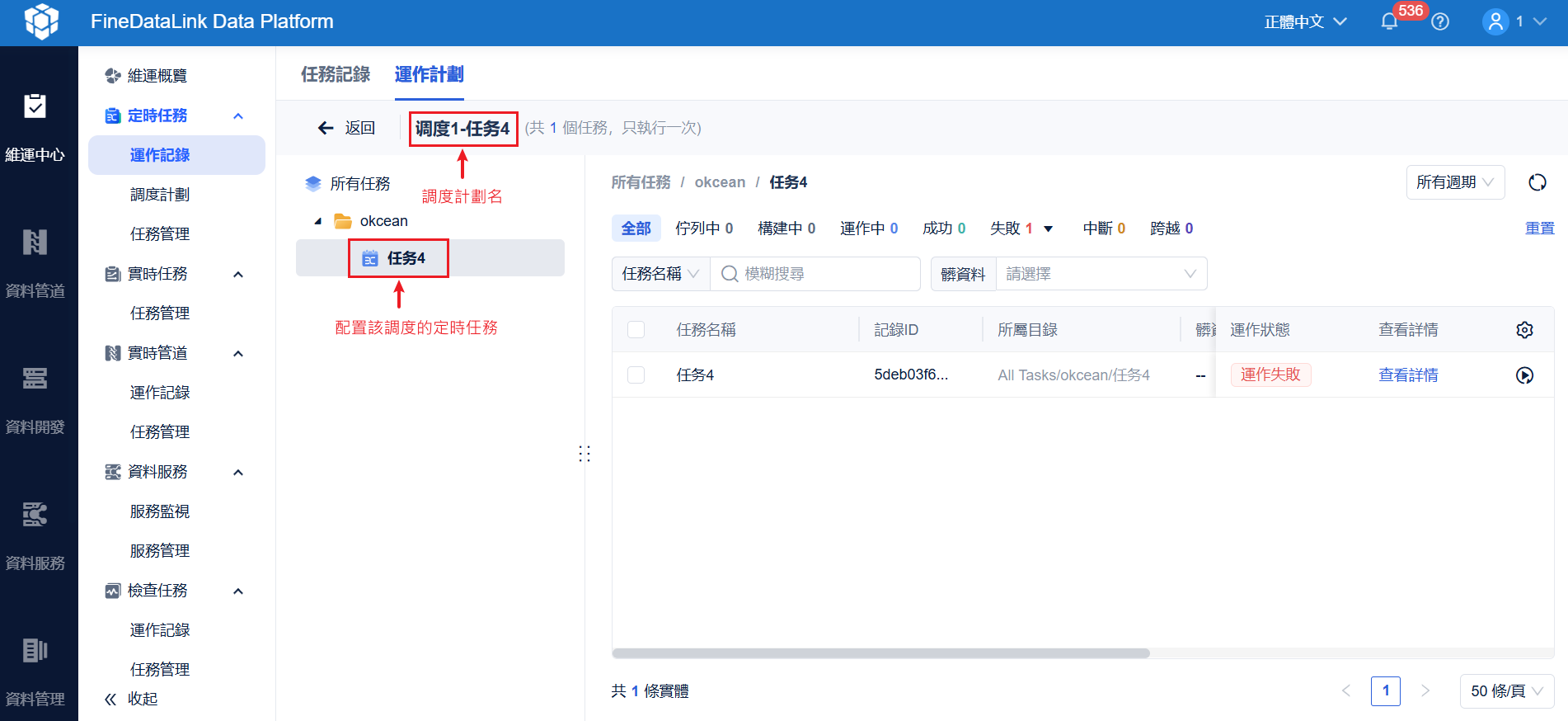The width and height of the screenshot is (1568, 721).
Task: Filter by 跨越 status
Action: tap(1171, 229)
